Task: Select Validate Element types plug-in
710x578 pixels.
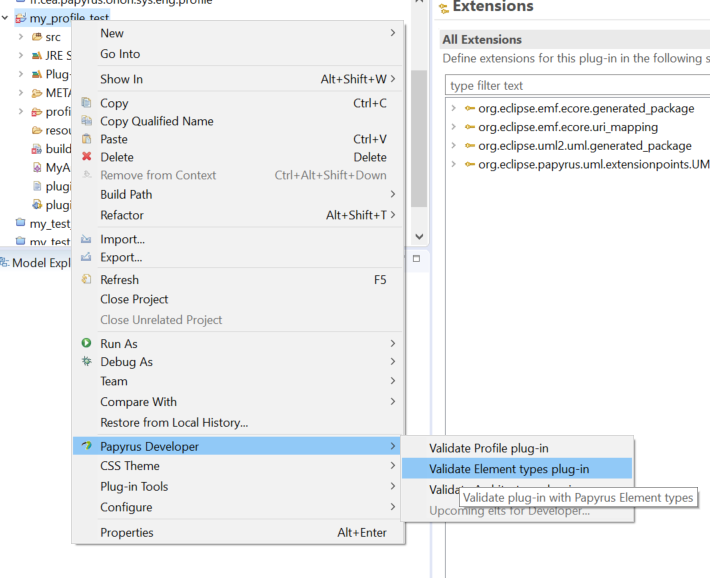Action: tap(517, 468)
